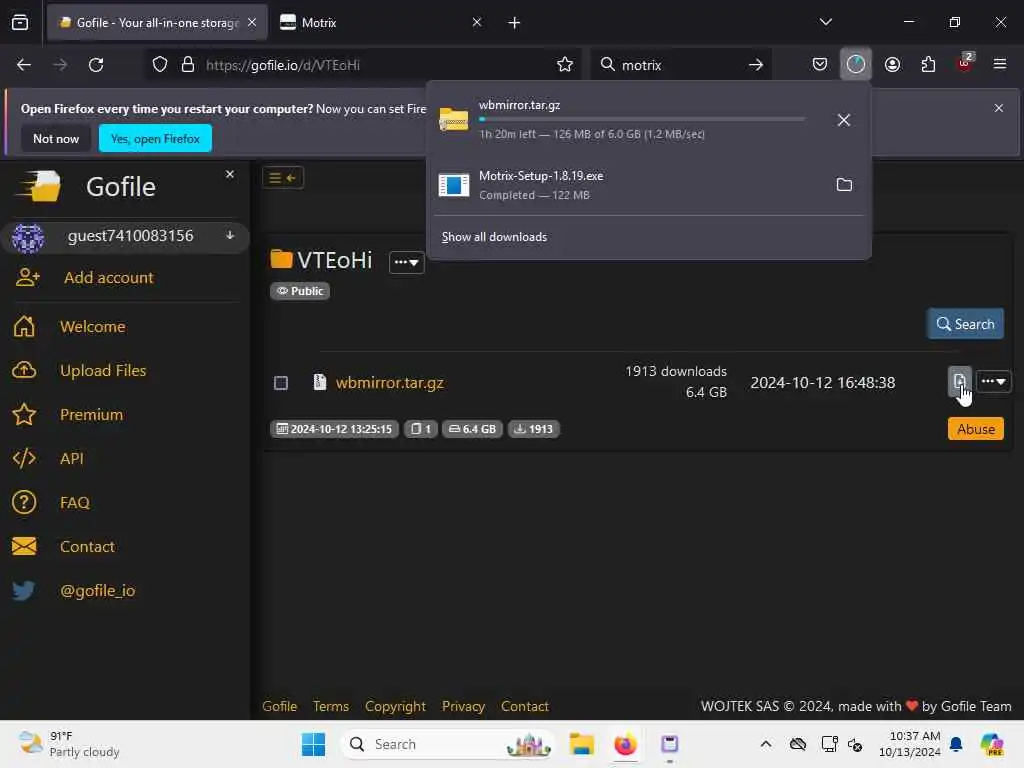
Task: Open Firefox account icon
Action: coord(892,65)
